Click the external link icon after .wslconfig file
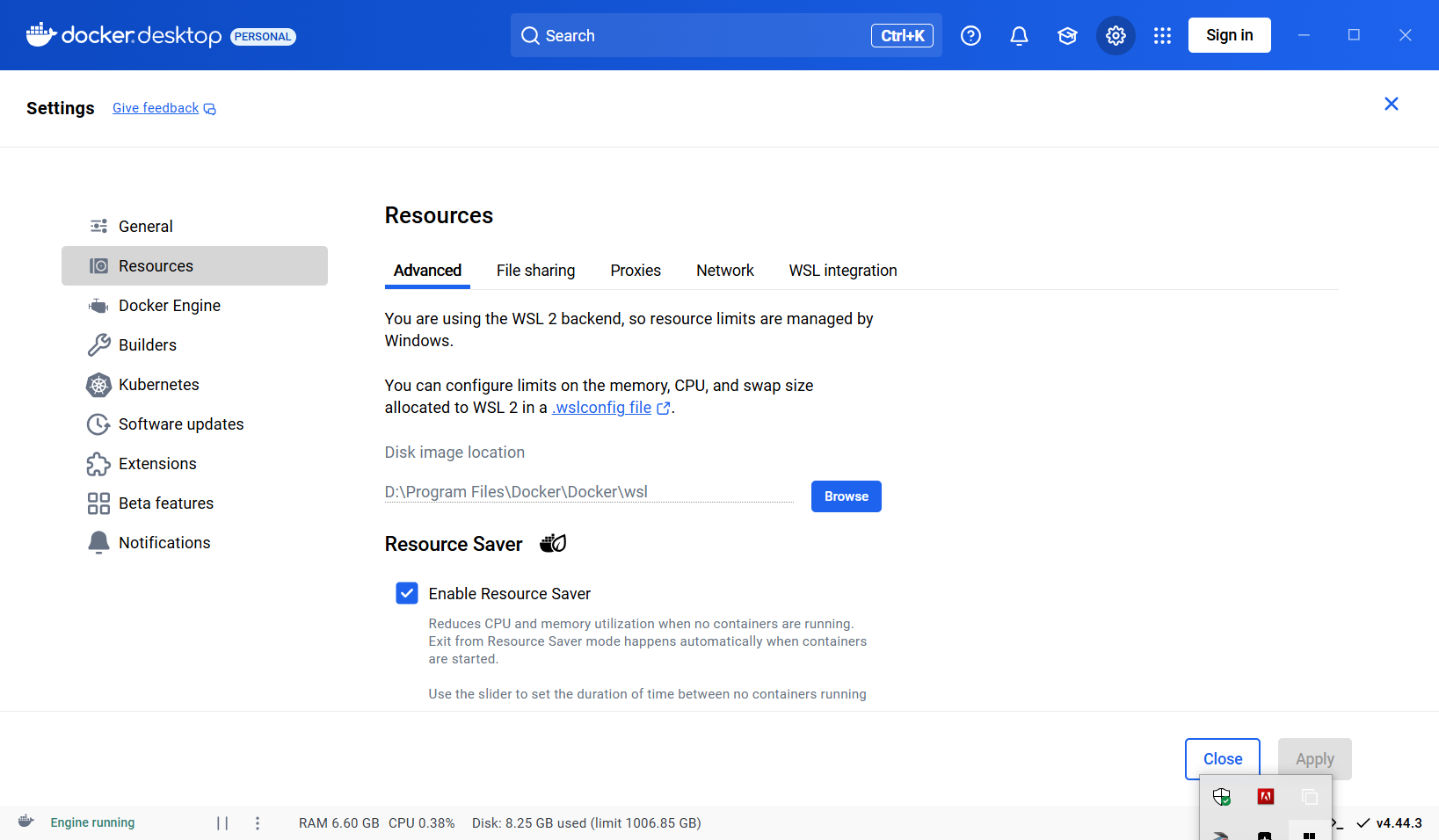 (664, 409)
